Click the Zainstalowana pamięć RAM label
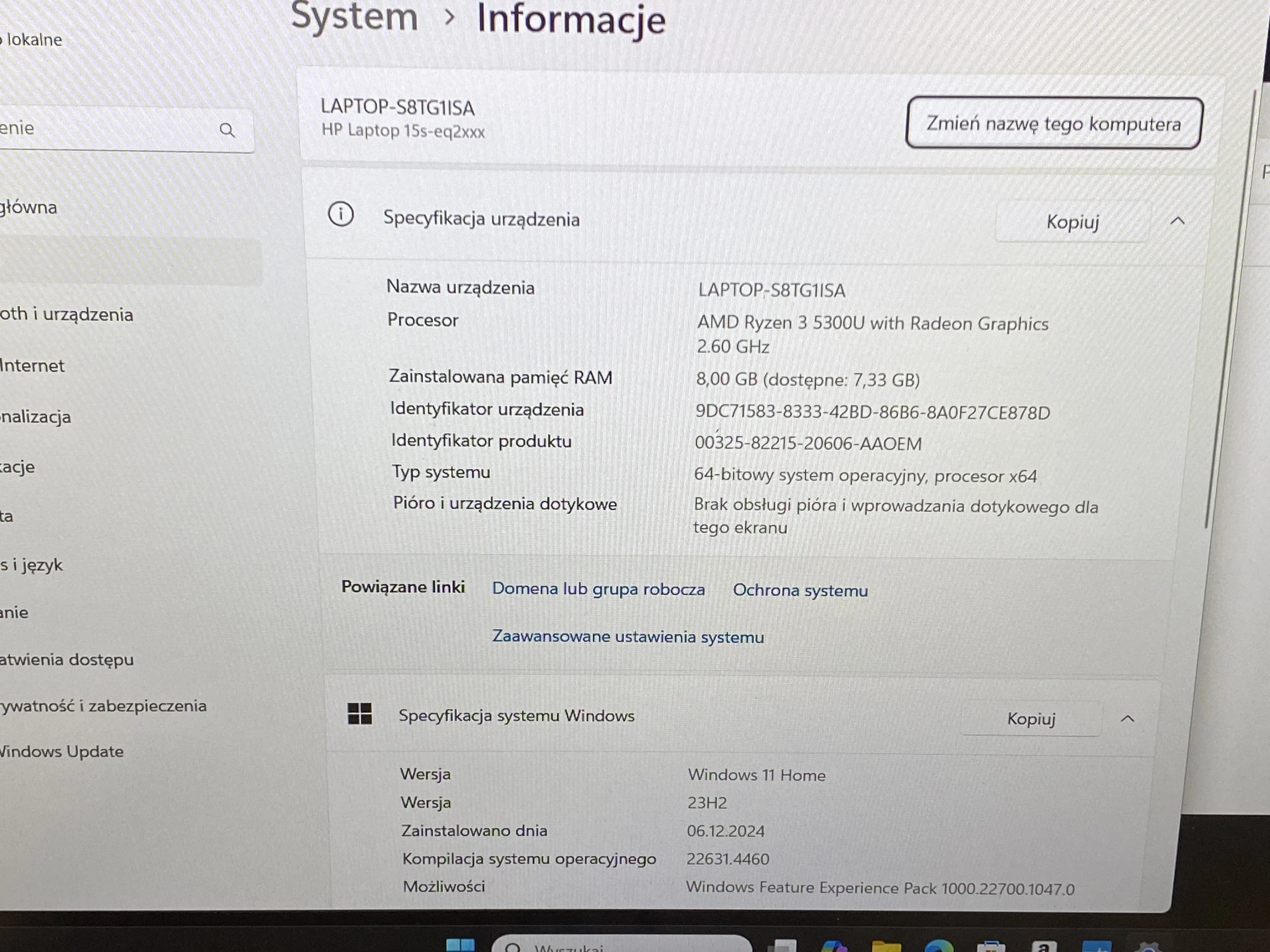The image size is (1270, 952). click(501, 377)
